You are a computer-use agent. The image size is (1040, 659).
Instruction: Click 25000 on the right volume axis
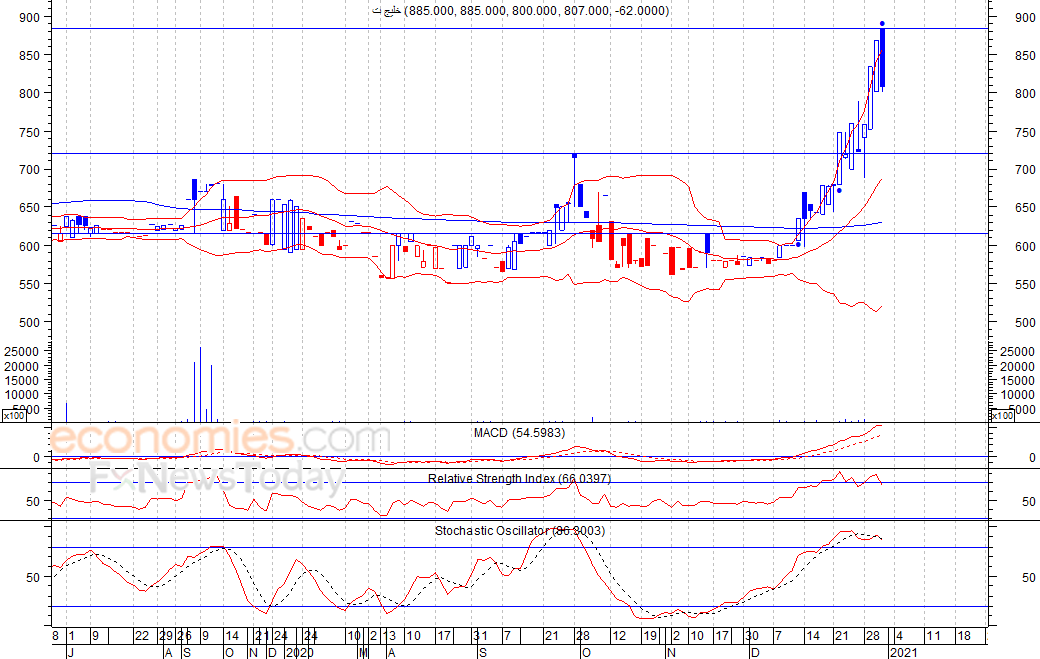pos(1015,352)
